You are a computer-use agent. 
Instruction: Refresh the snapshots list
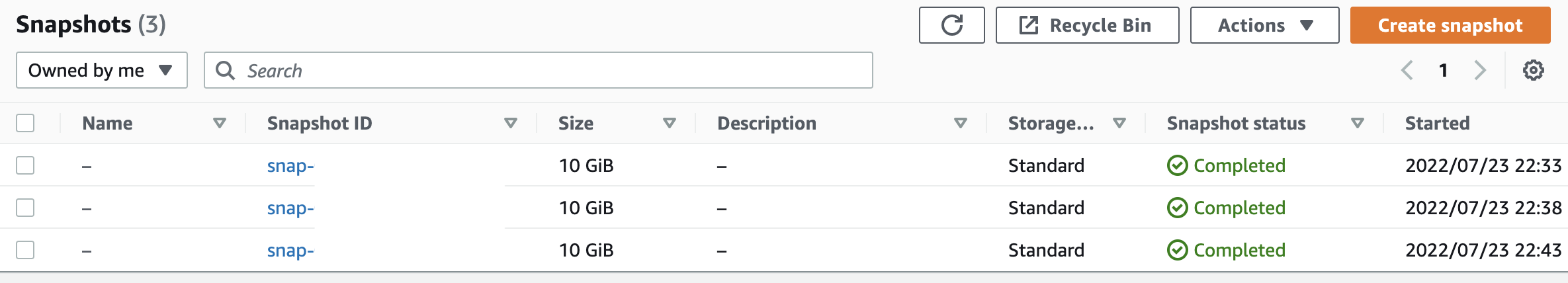coord(951,25)
